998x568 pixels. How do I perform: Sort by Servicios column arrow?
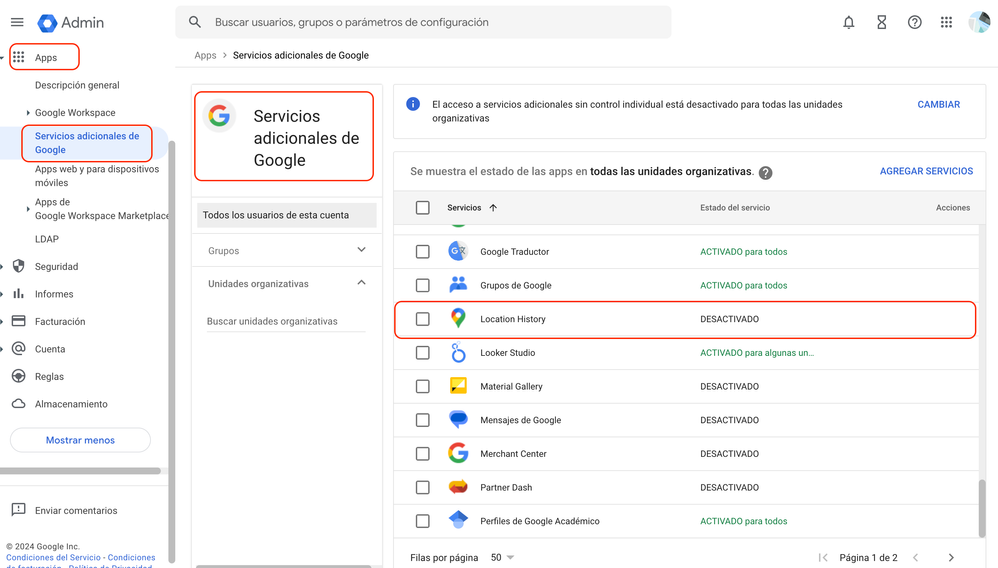[493, 208]
